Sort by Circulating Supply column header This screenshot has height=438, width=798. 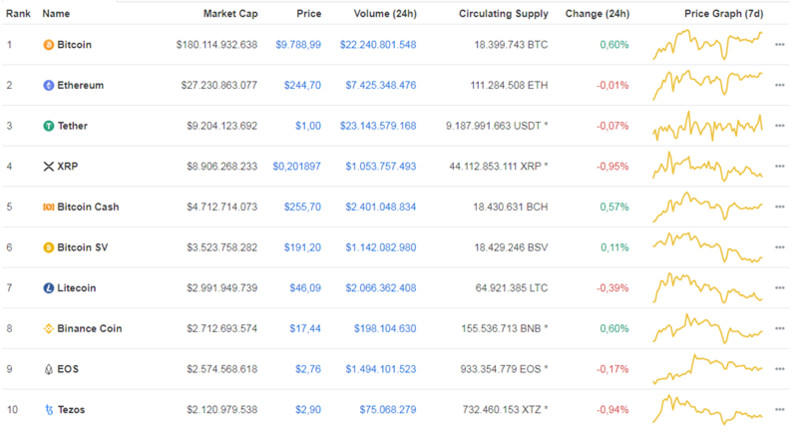[x=503, y=14]
